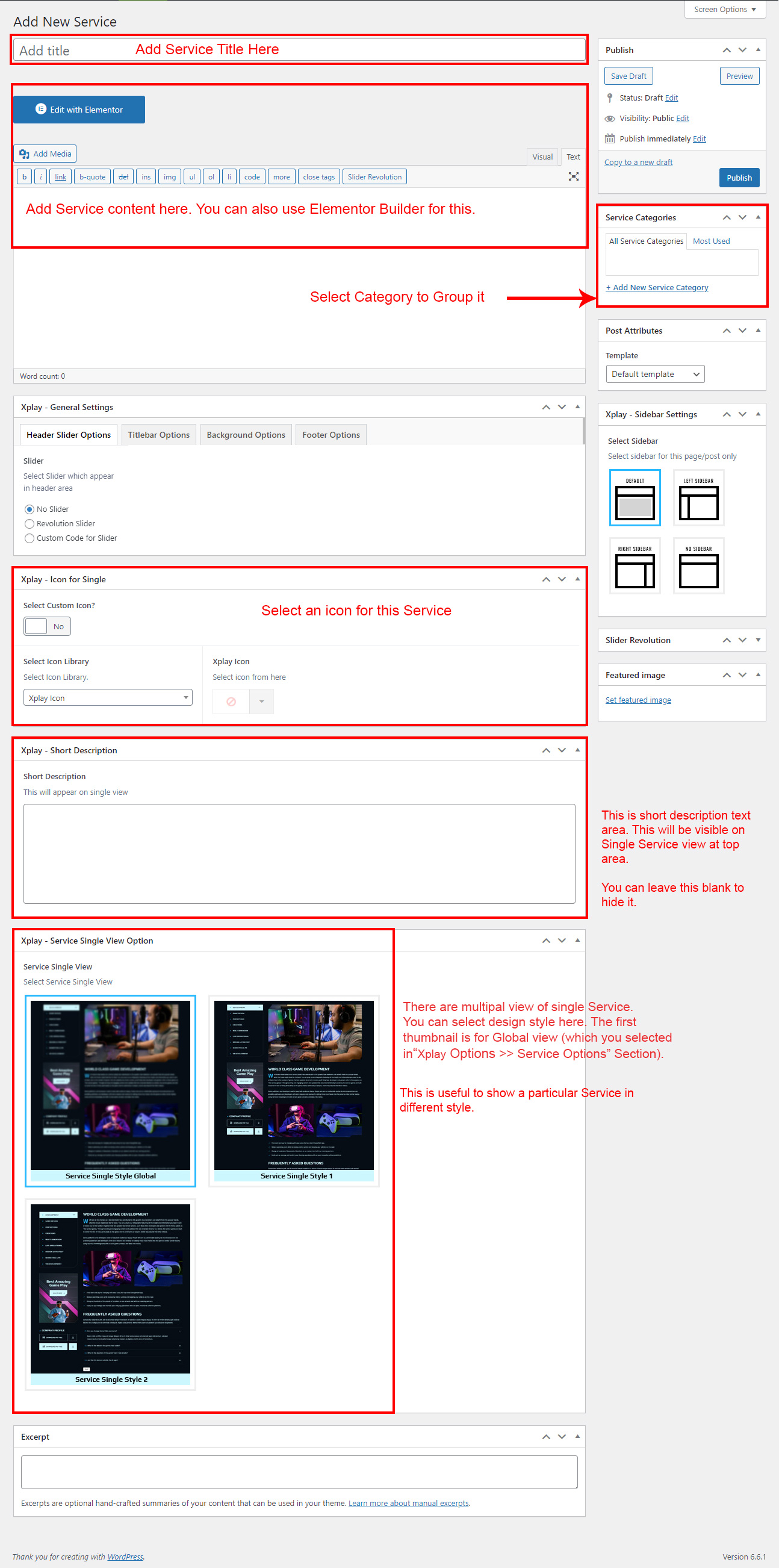779x1568 pixels.
Task: Select Custom Code for Slider radio
Action: tap(29, 538)
